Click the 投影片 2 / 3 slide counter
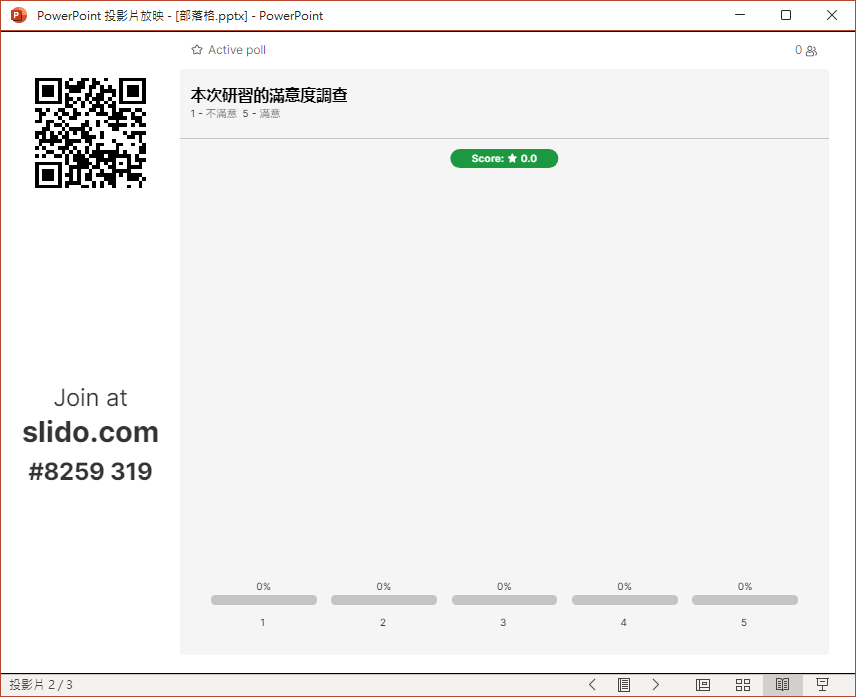Screen dimensions: 856x697 pyautogui.click(x=41, y=684)
